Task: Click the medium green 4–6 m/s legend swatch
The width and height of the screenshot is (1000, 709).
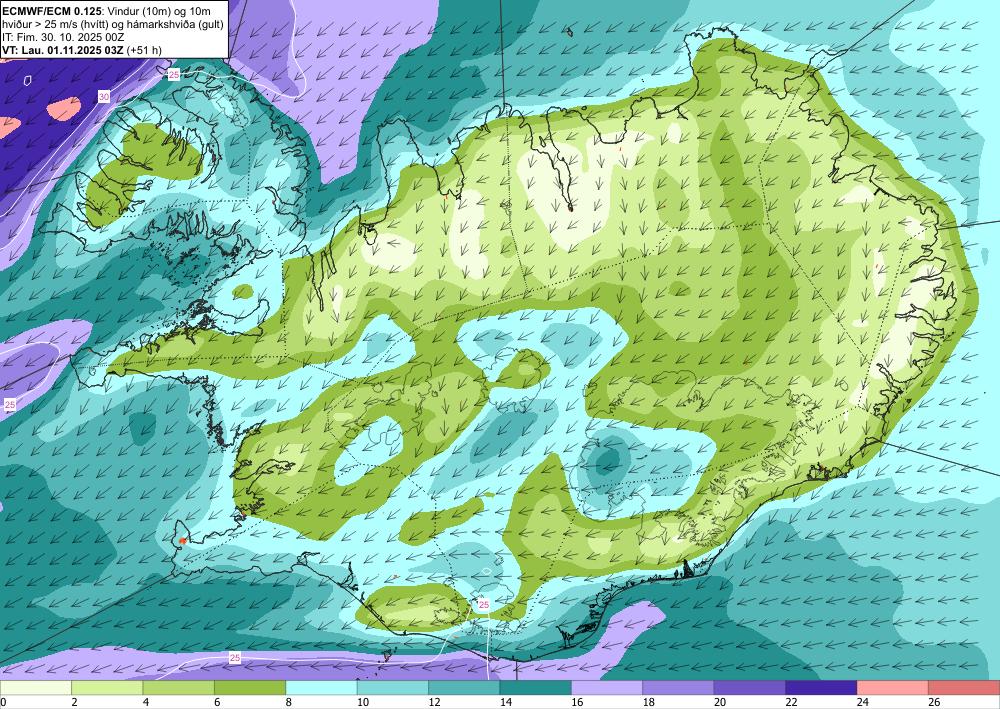Action: 179,688
